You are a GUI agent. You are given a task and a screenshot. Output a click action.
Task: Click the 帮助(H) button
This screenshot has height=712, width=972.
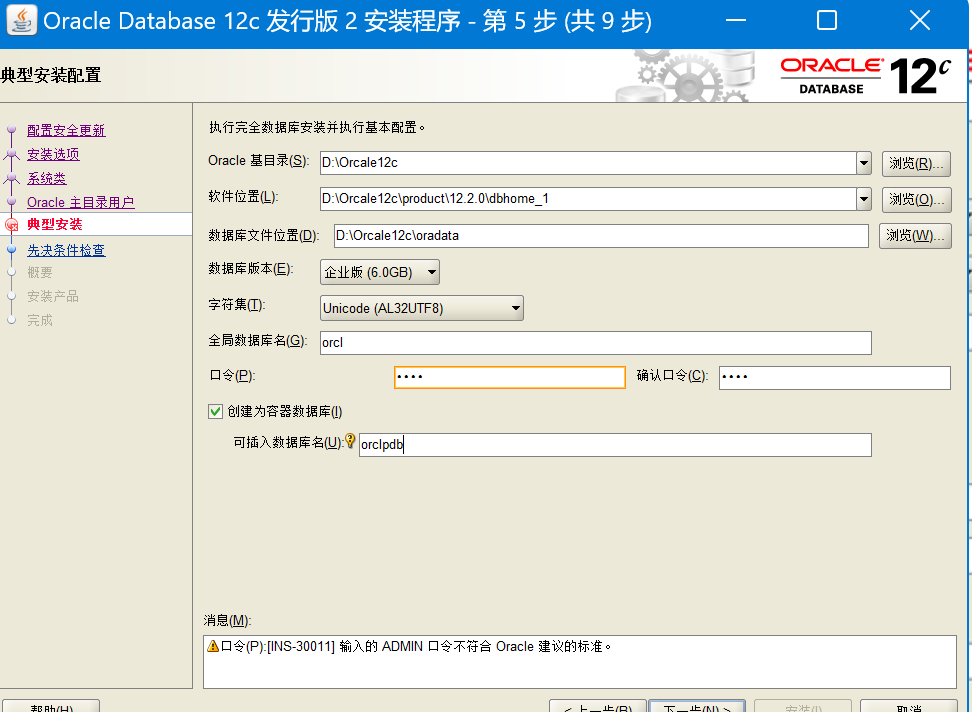click(x=51, y=706)
